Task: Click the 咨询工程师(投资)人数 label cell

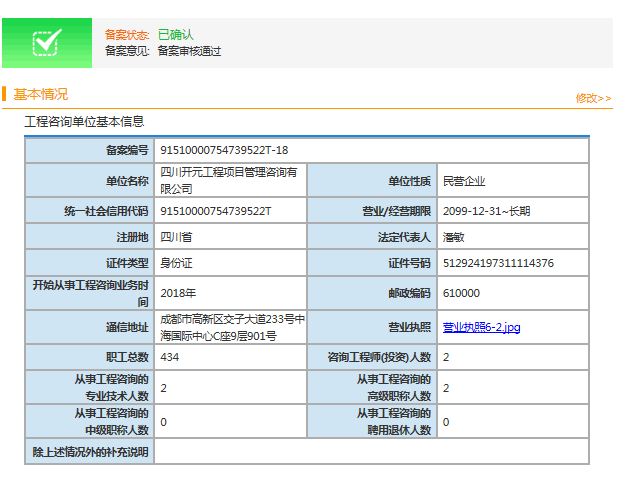Action: pyautogui.click(x=372, y=357)
